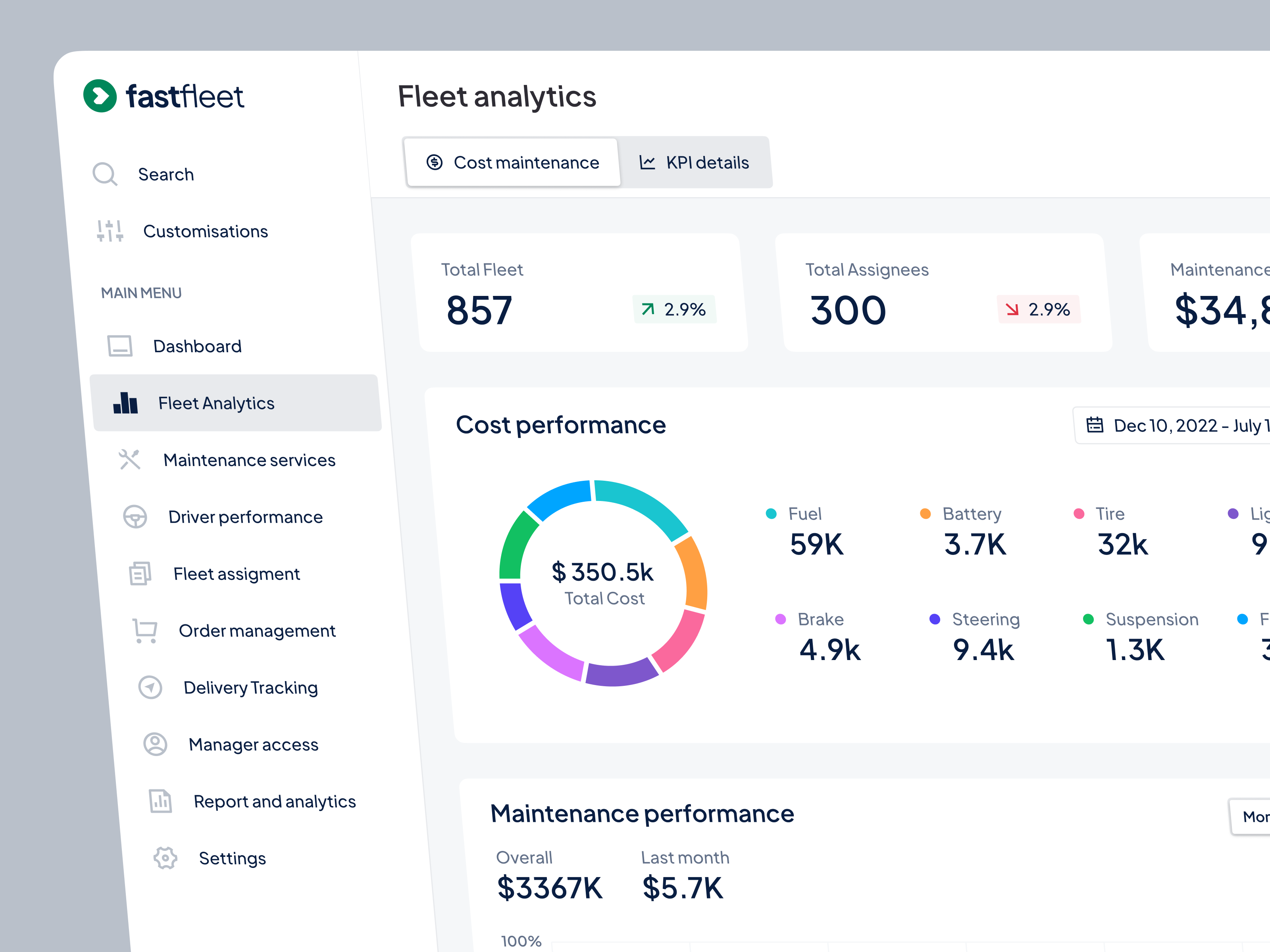Click the Report and analytics link
Viewport: 1270px width, 952px height.
[274, 801]
